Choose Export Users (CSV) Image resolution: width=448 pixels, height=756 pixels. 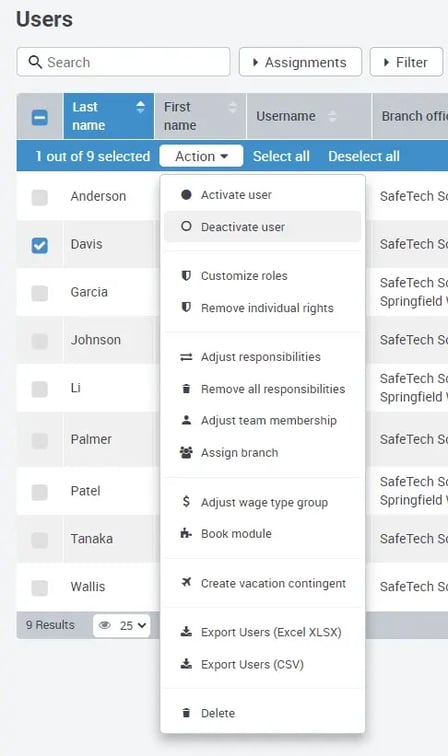[262, 664]
